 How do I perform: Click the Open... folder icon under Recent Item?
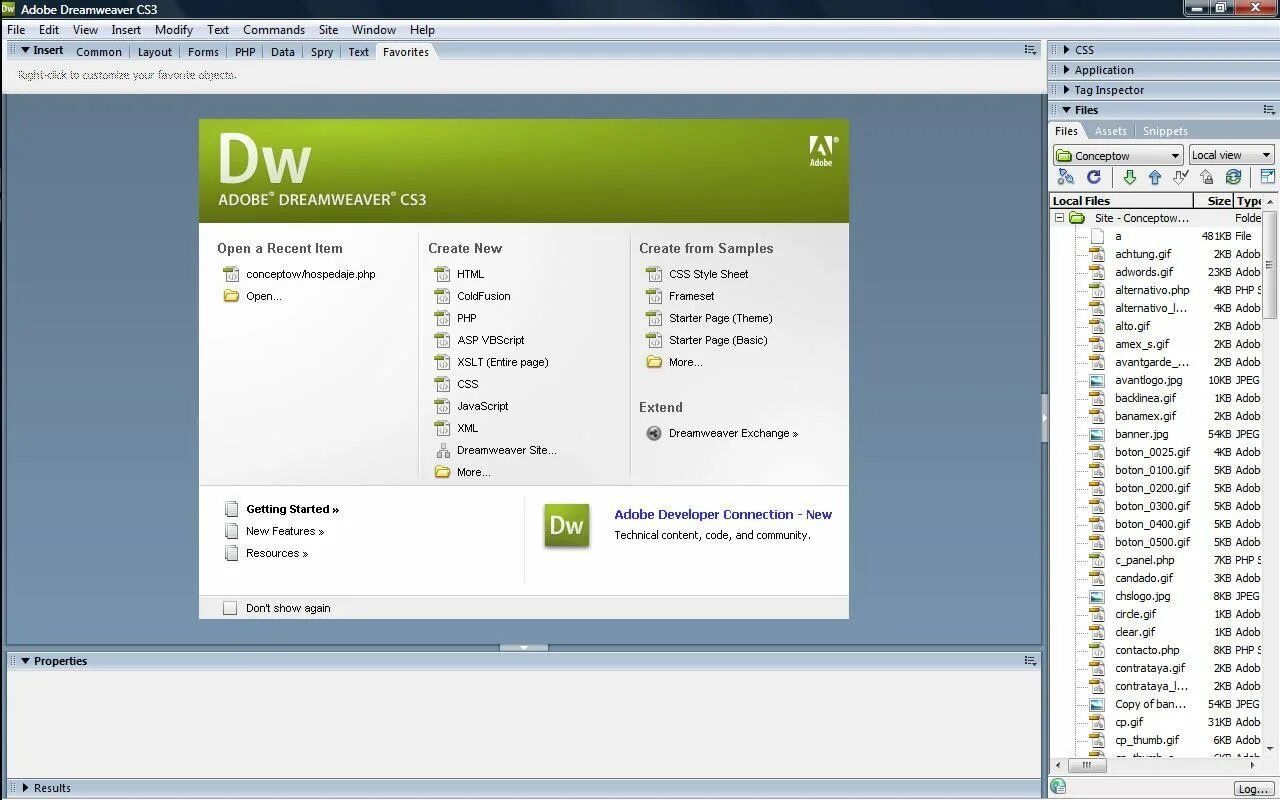[x=231, y=296]
